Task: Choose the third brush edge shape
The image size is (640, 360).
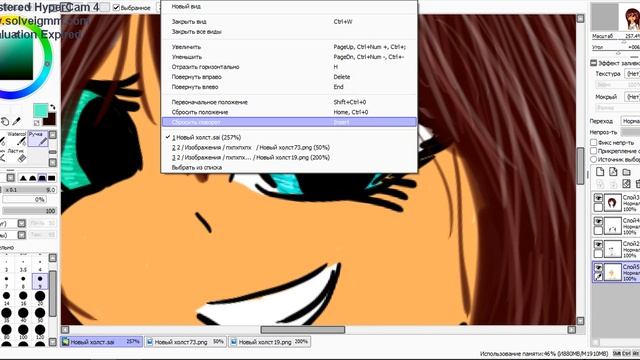Action: pyautogui.click(x=42, y=178)
